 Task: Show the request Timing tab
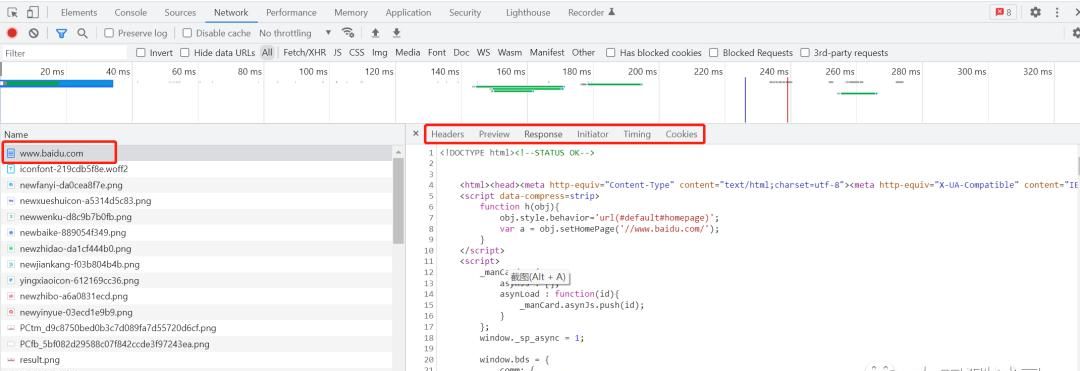pyautogui.click(x=637, y=134)
